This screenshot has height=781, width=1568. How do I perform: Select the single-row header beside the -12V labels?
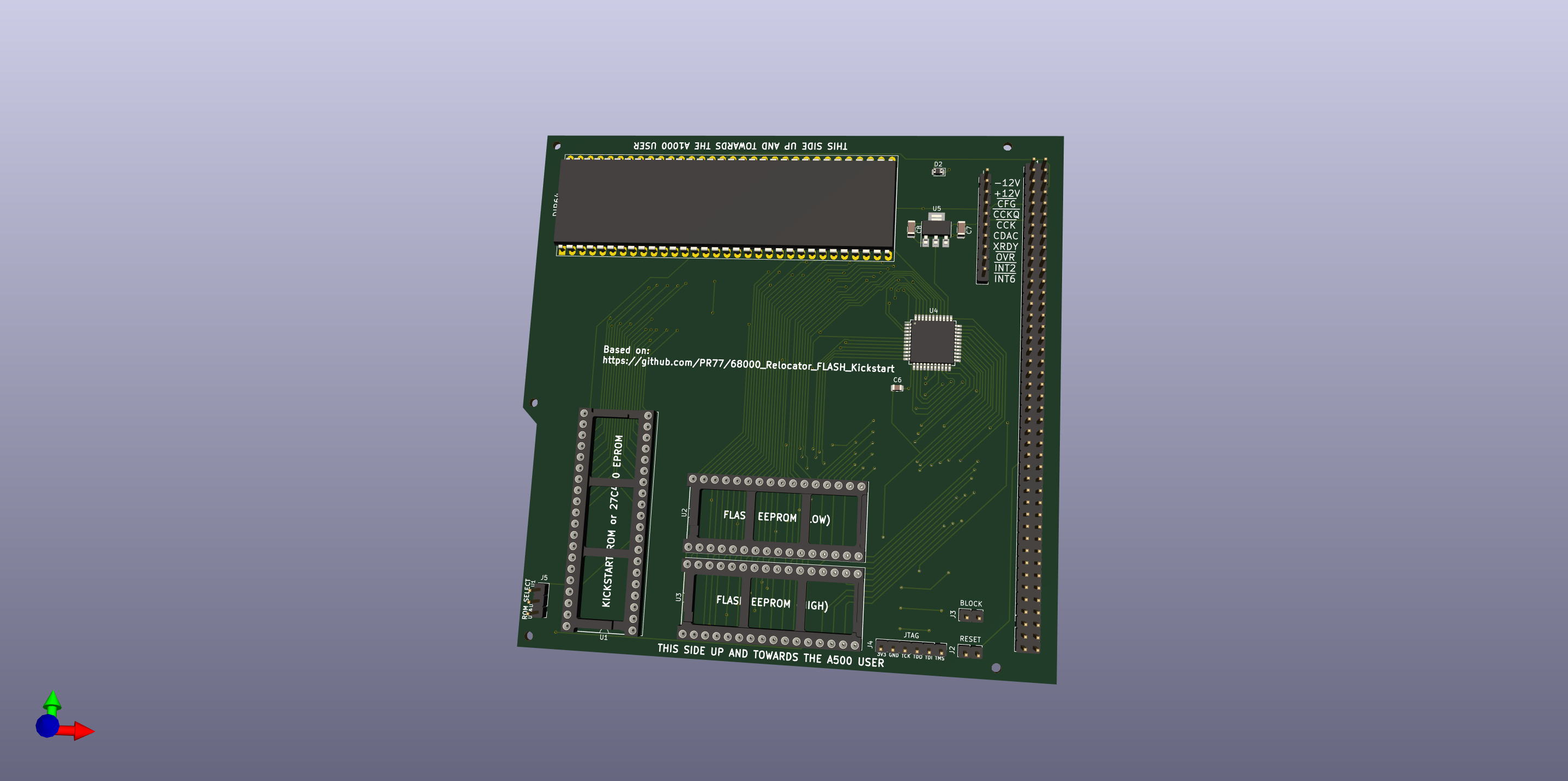(x=984, y=226)
